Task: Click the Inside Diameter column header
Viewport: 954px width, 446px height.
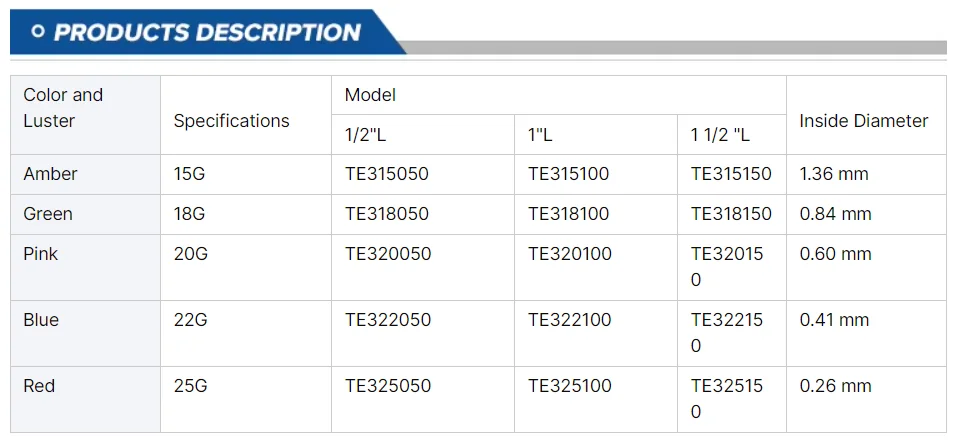Action: click(864, 121)
